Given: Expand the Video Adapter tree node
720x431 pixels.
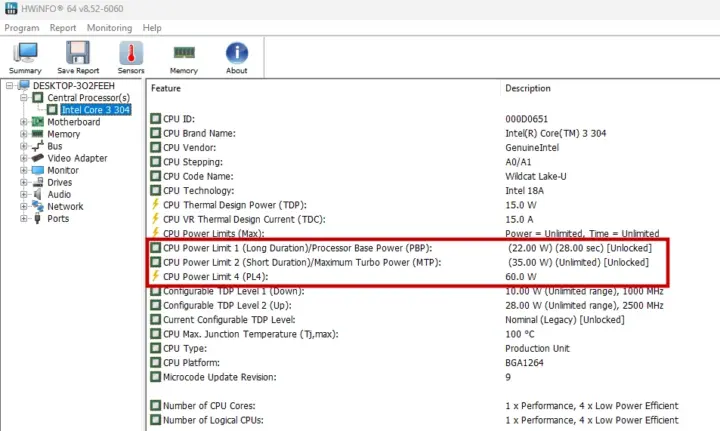Looking at the screenshot, I should (x=23, y=158).
